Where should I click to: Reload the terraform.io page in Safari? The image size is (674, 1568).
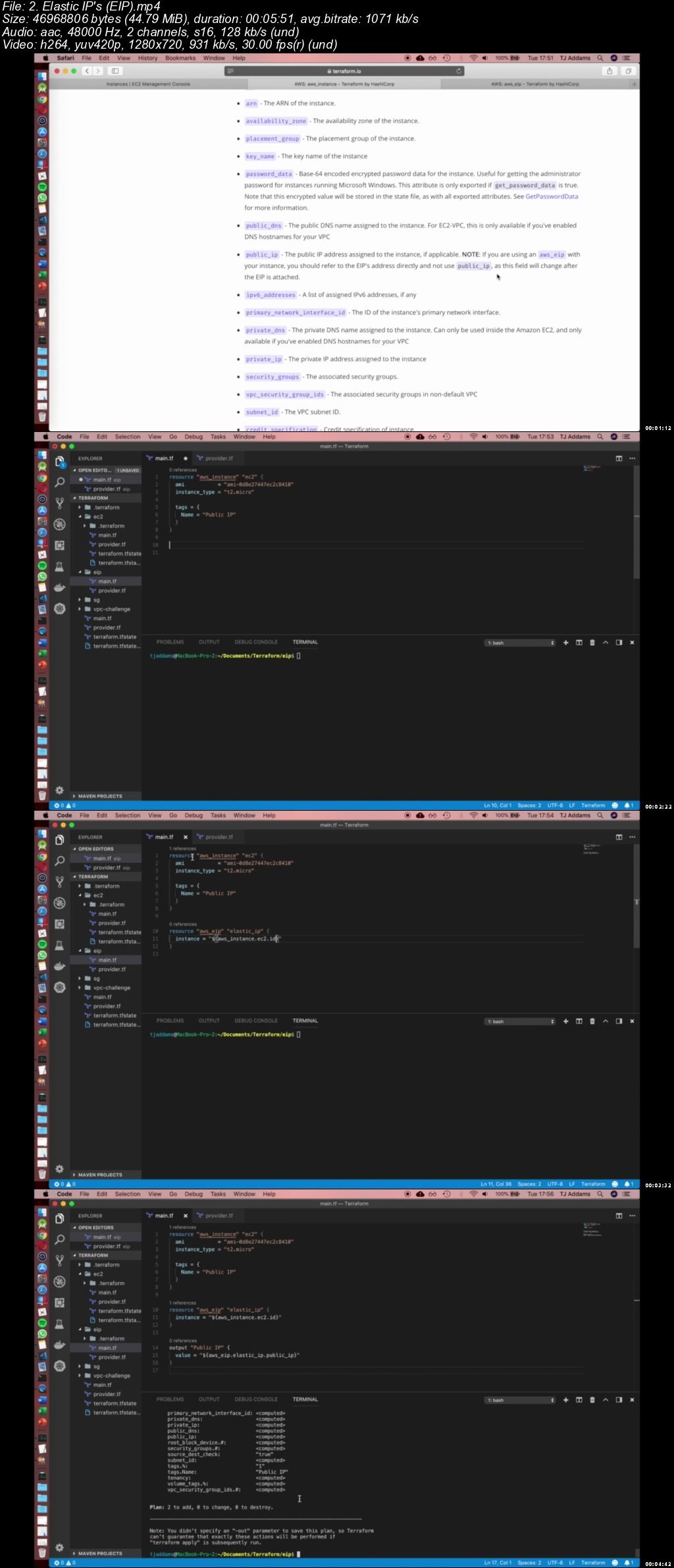[x=459, y=71]
